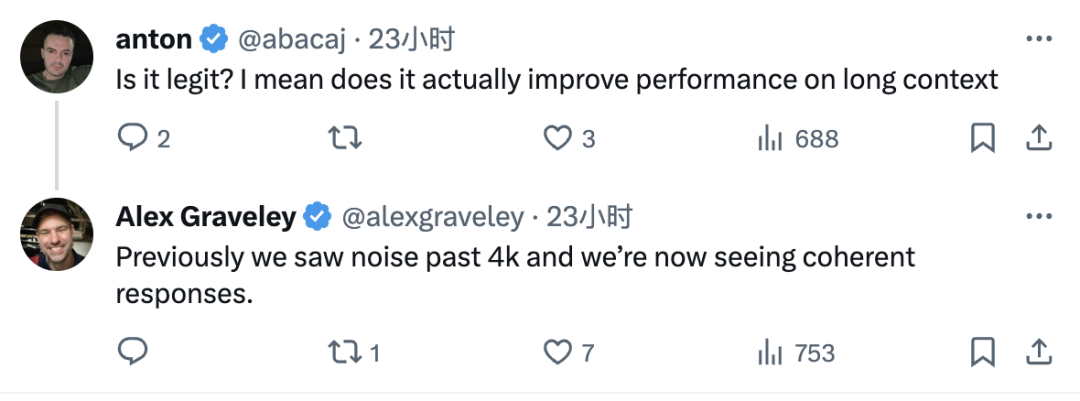Share anton's tweet
Screen dimensions: 1080x401
point(1038,138)
